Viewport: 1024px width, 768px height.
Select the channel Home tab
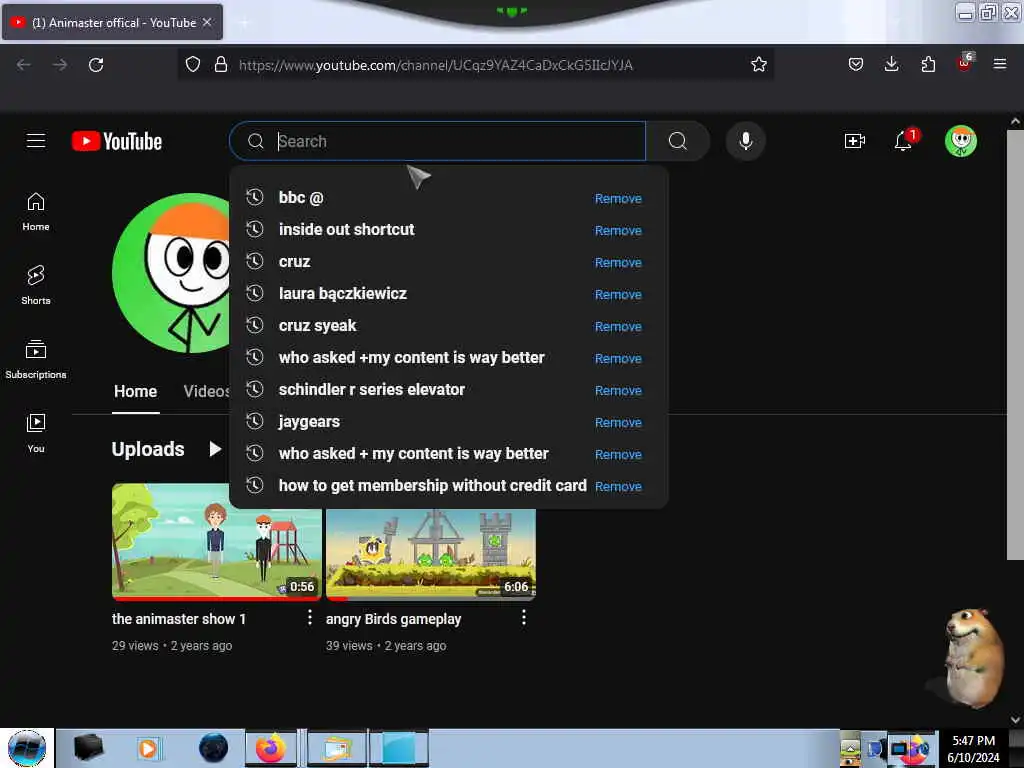[135, 391]
